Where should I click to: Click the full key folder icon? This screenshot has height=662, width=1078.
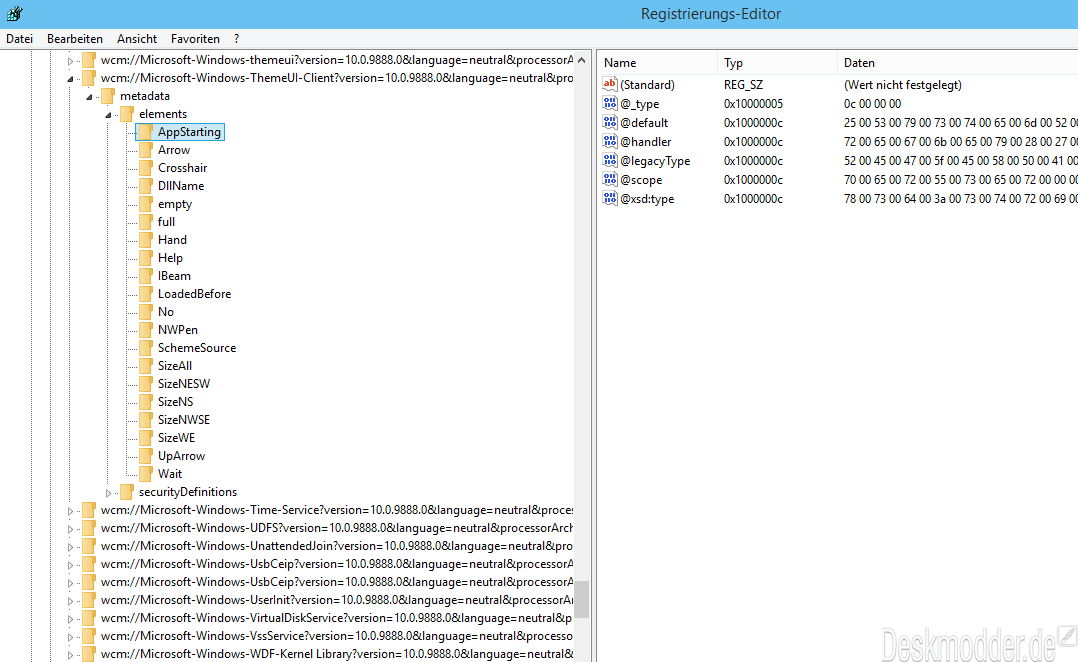(x=146, y=222)
